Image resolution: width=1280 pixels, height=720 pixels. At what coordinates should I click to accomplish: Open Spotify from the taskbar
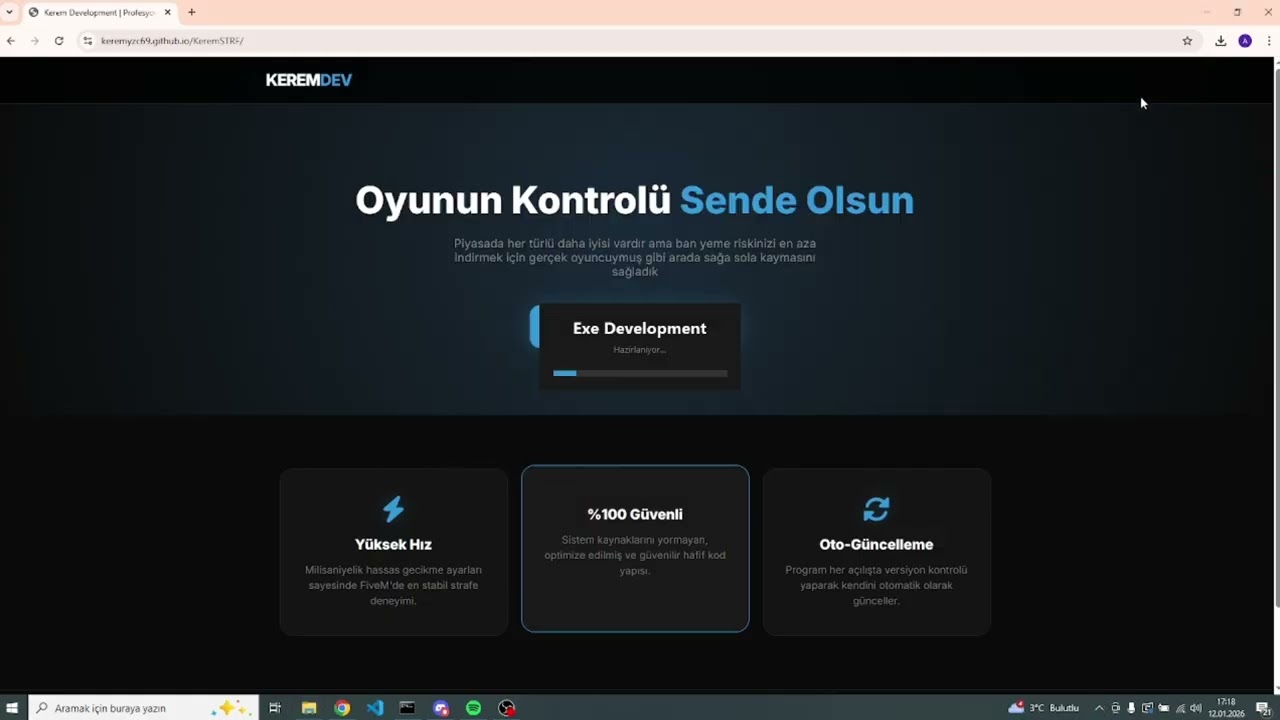(474, 708)
